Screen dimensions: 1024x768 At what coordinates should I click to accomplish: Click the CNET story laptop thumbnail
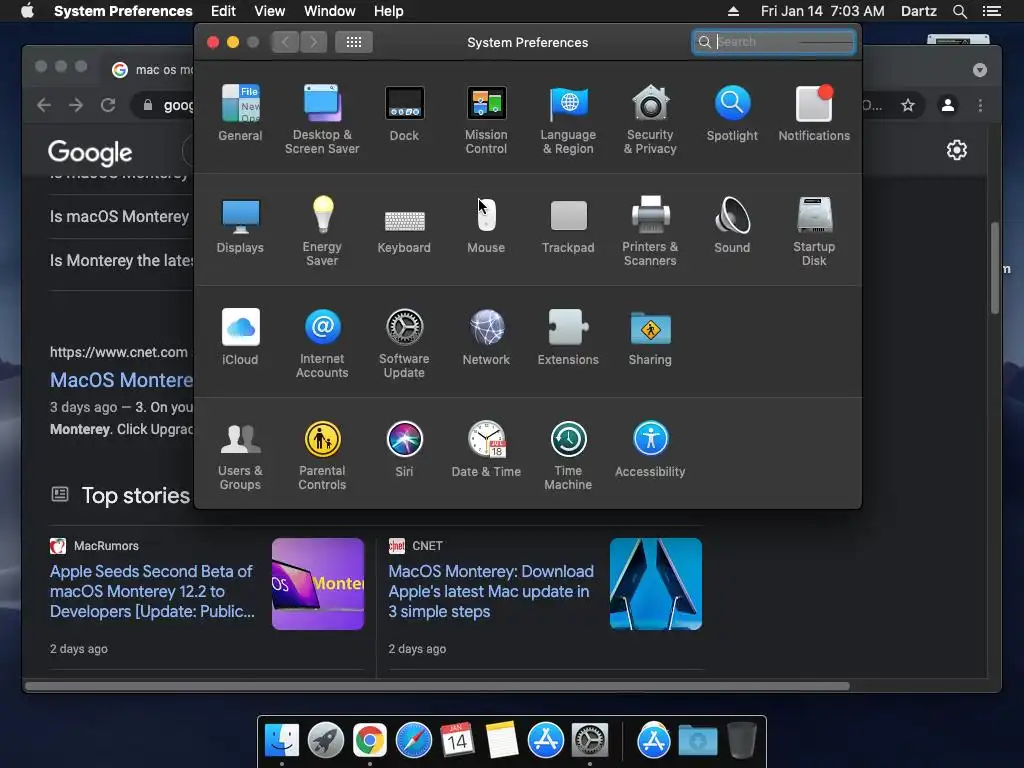pyautogui.click(x=656, y=584)
